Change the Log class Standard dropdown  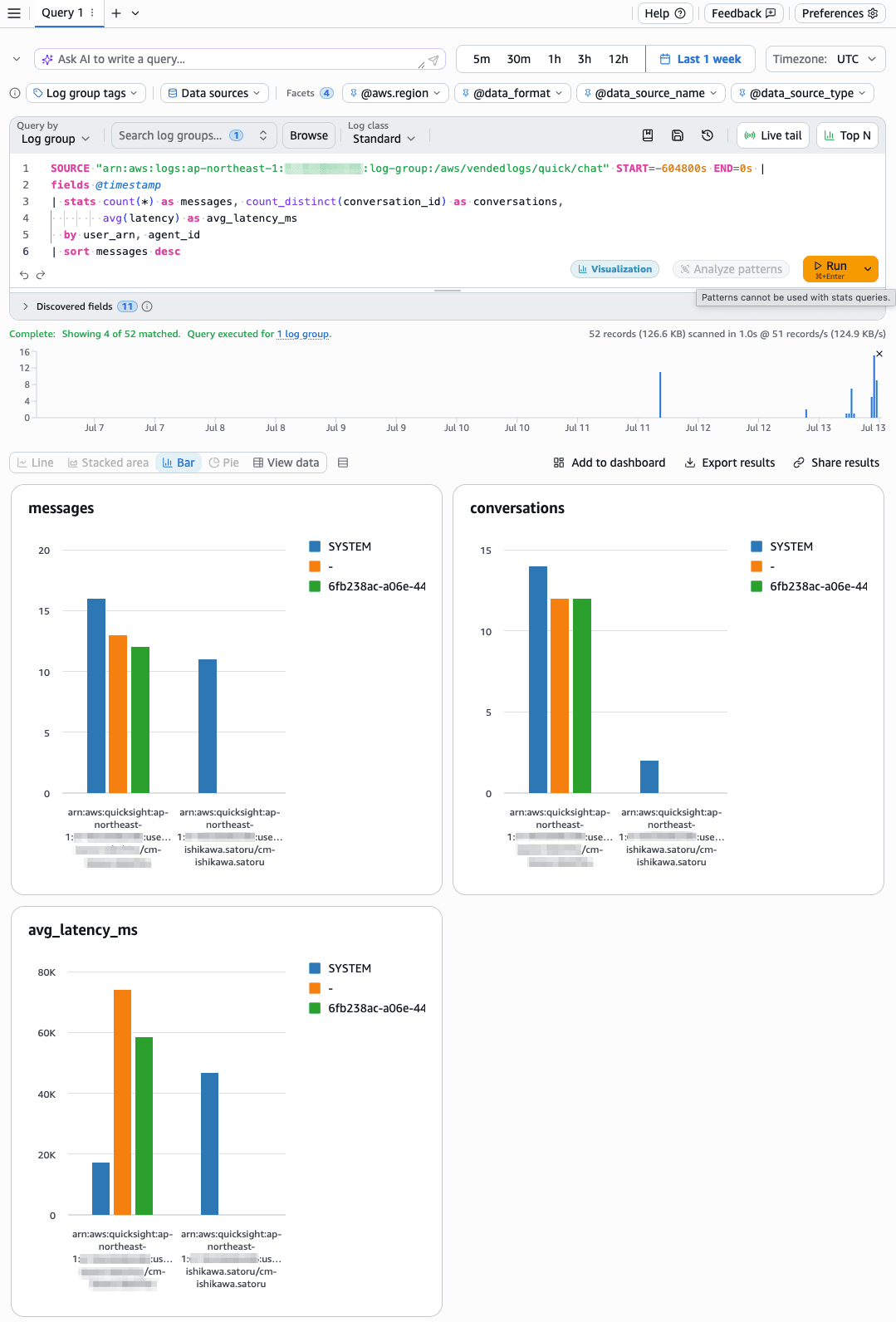384,139
